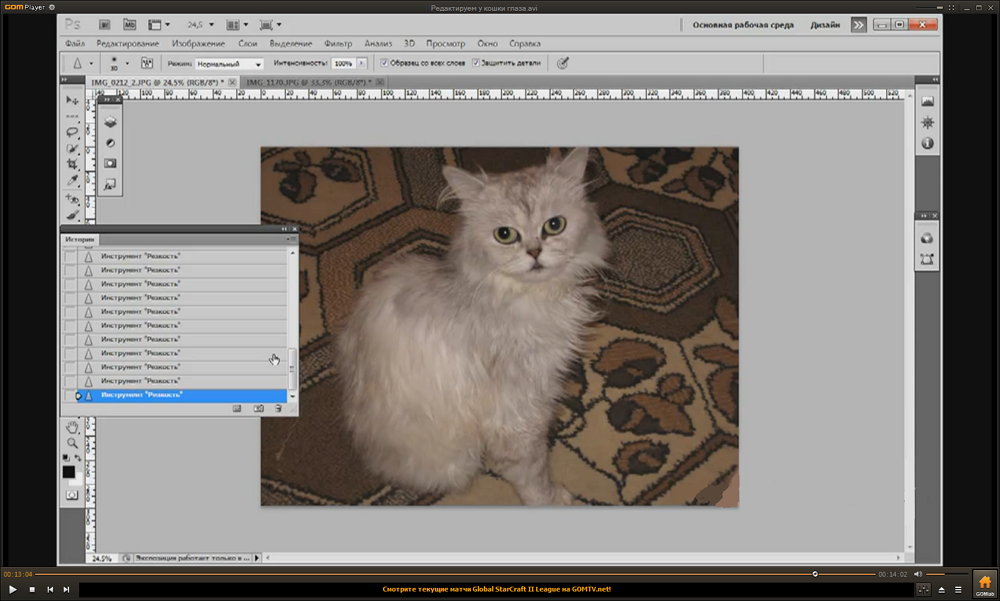Image resolution: width=1000 pixels, height=601 pixels.
Task: Open the 'Режим' blending mode dropdown
Action: pos(228,64)
